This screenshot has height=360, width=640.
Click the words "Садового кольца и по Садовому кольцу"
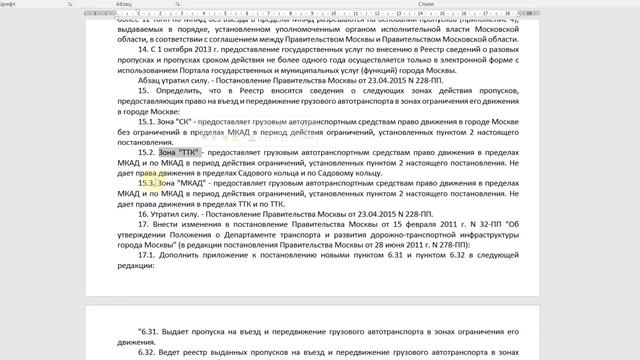(x=311, y=173)
